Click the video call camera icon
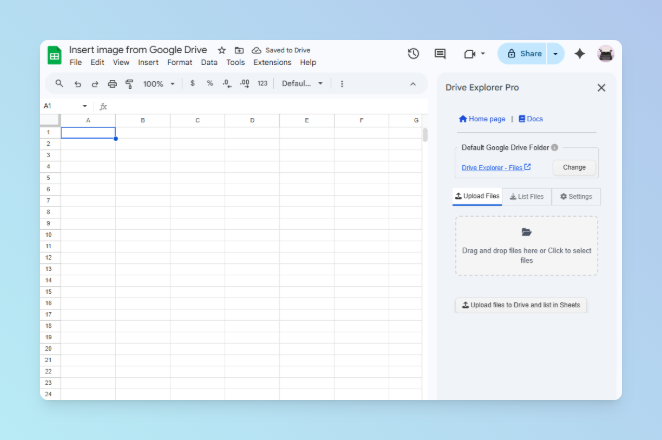 (469, 54)
